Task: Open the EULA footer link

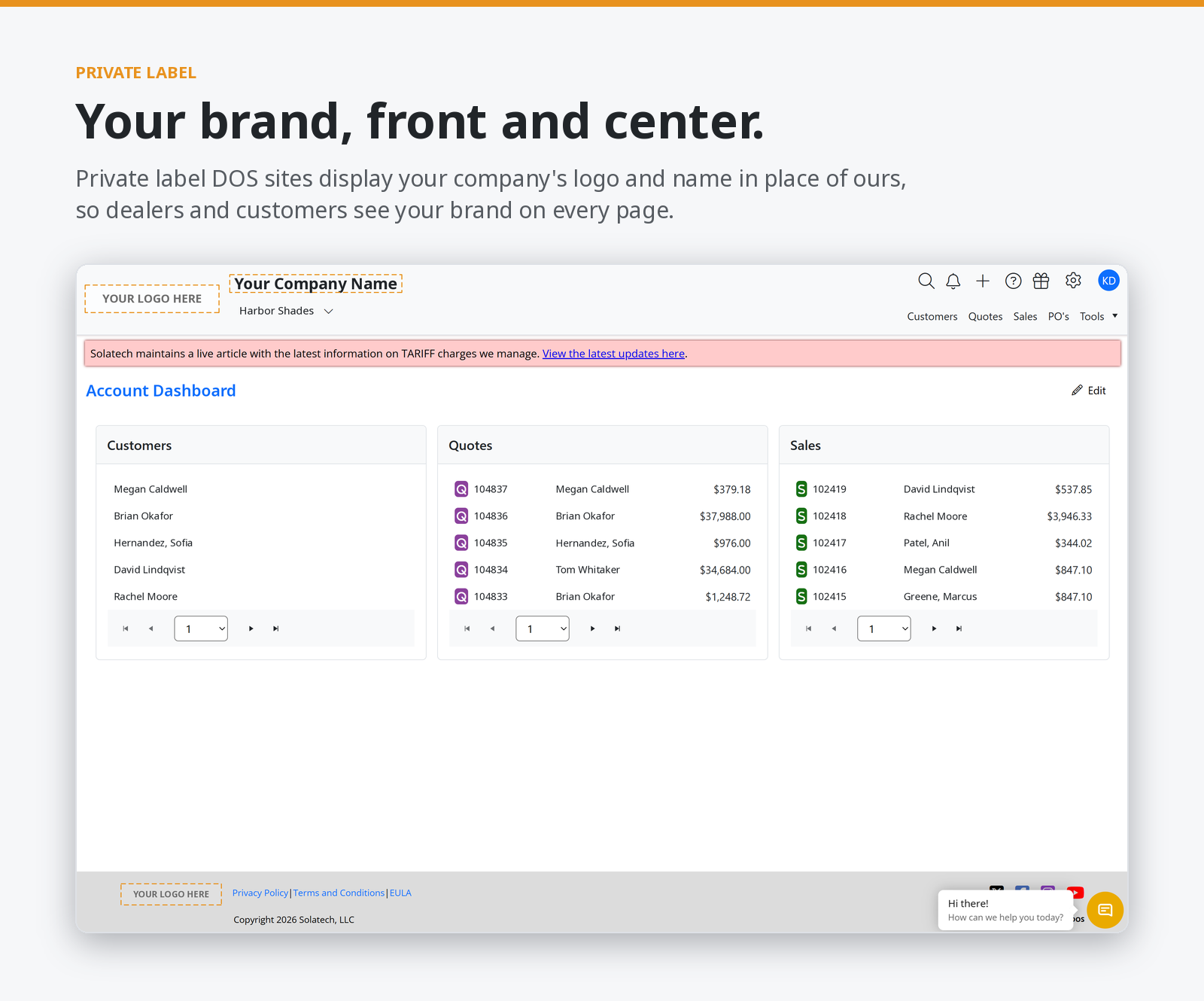Action: pyautogui.click(x=400, y=893)
